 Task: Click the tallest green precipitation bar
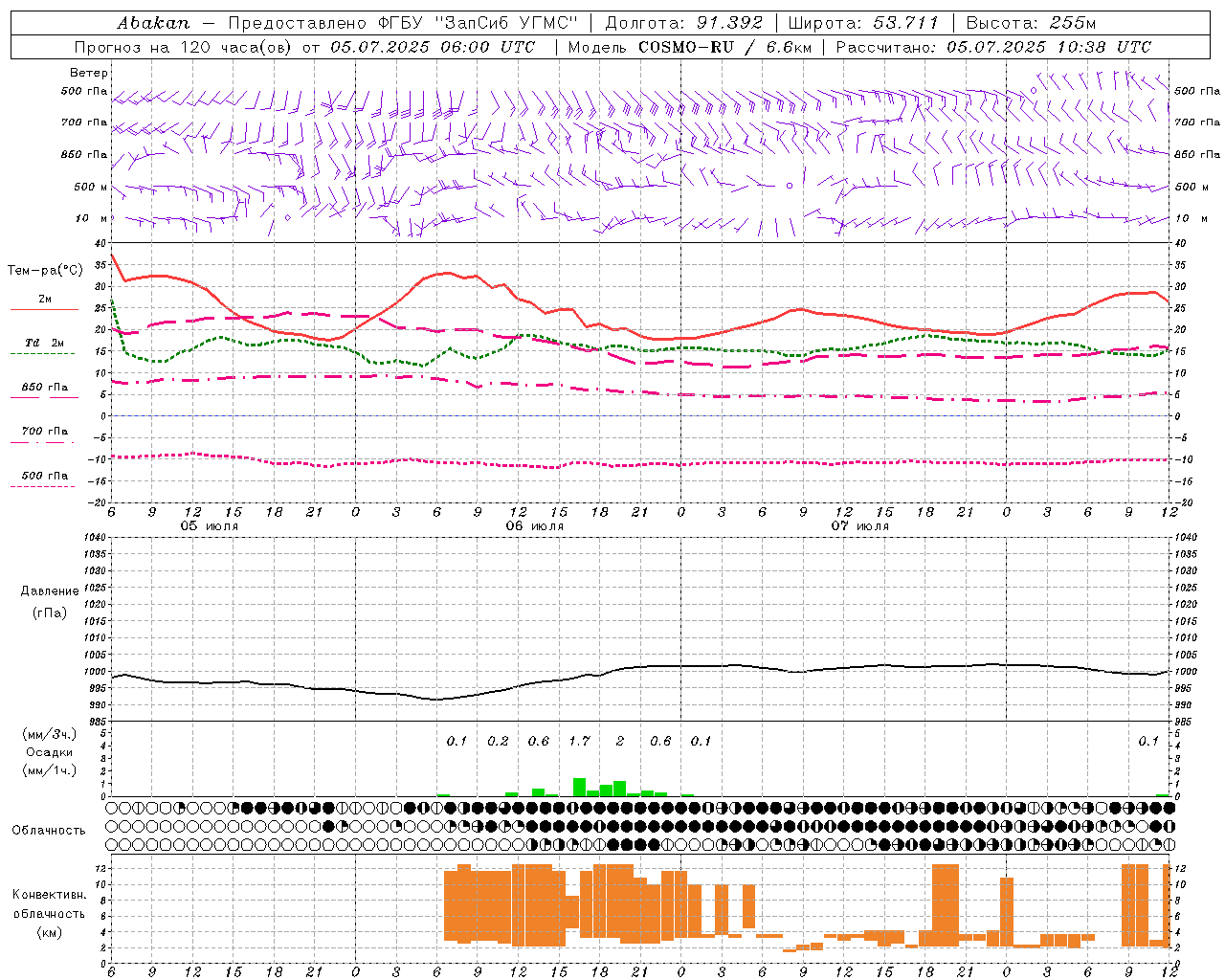pos(579,788)
